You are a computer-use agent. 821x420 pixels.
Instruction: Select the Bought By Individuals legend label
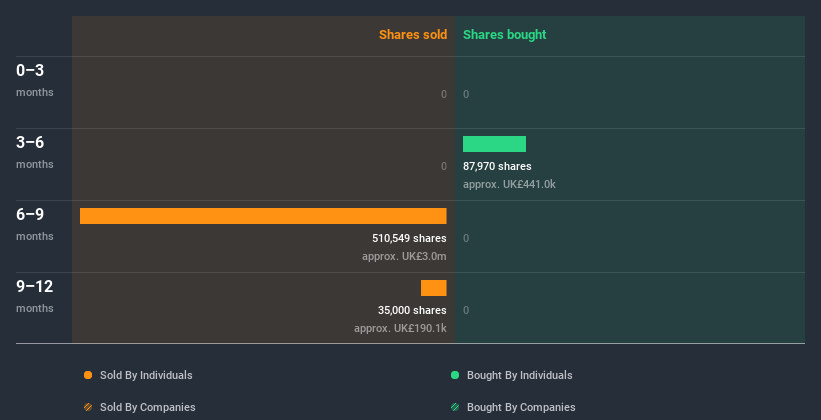click(x=519, y=375)
